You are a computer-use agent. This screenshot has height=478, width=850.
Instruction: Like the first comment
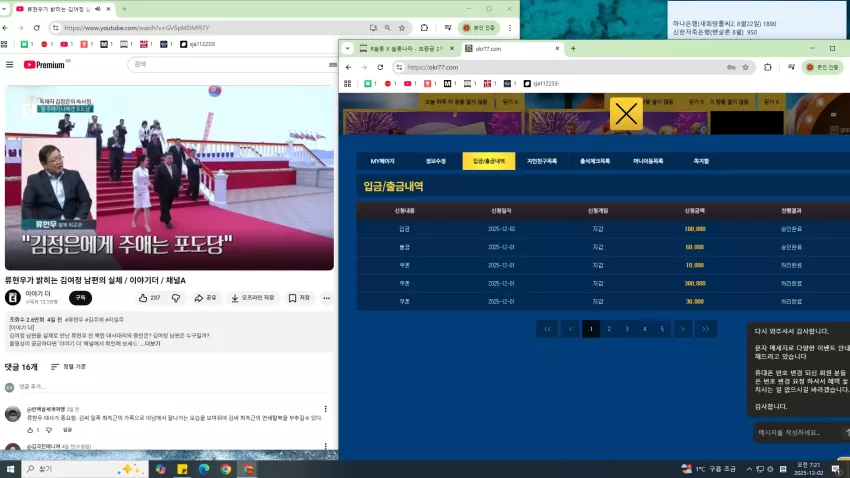click(x=30, y=430)
